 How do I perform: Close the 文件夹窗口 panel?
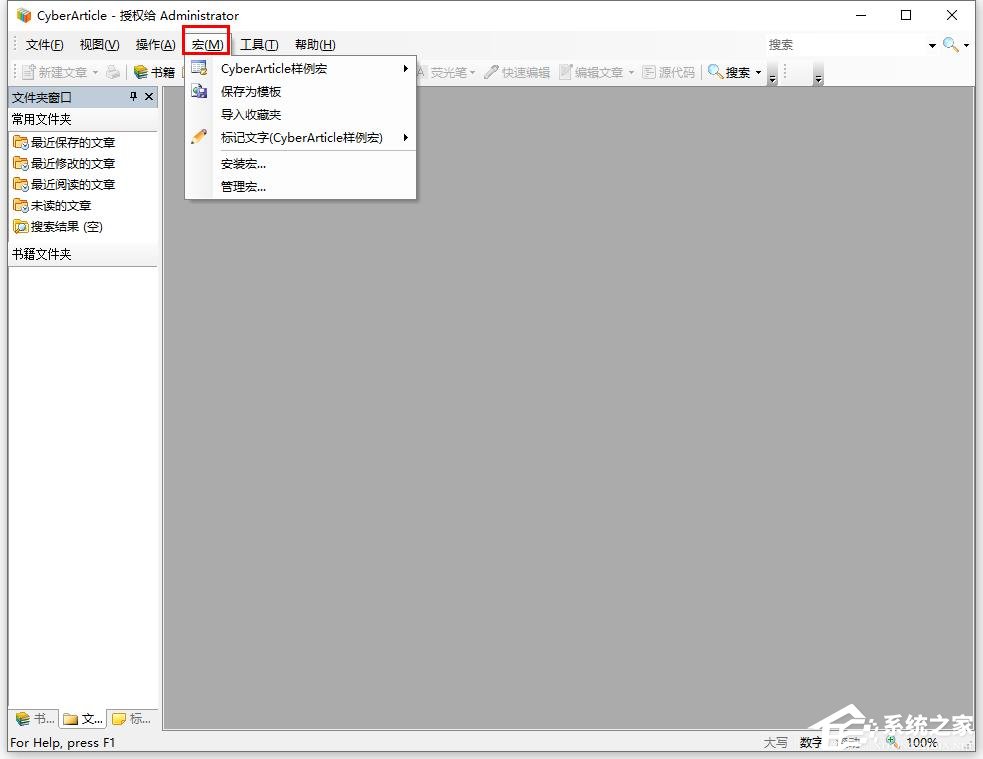149,97
